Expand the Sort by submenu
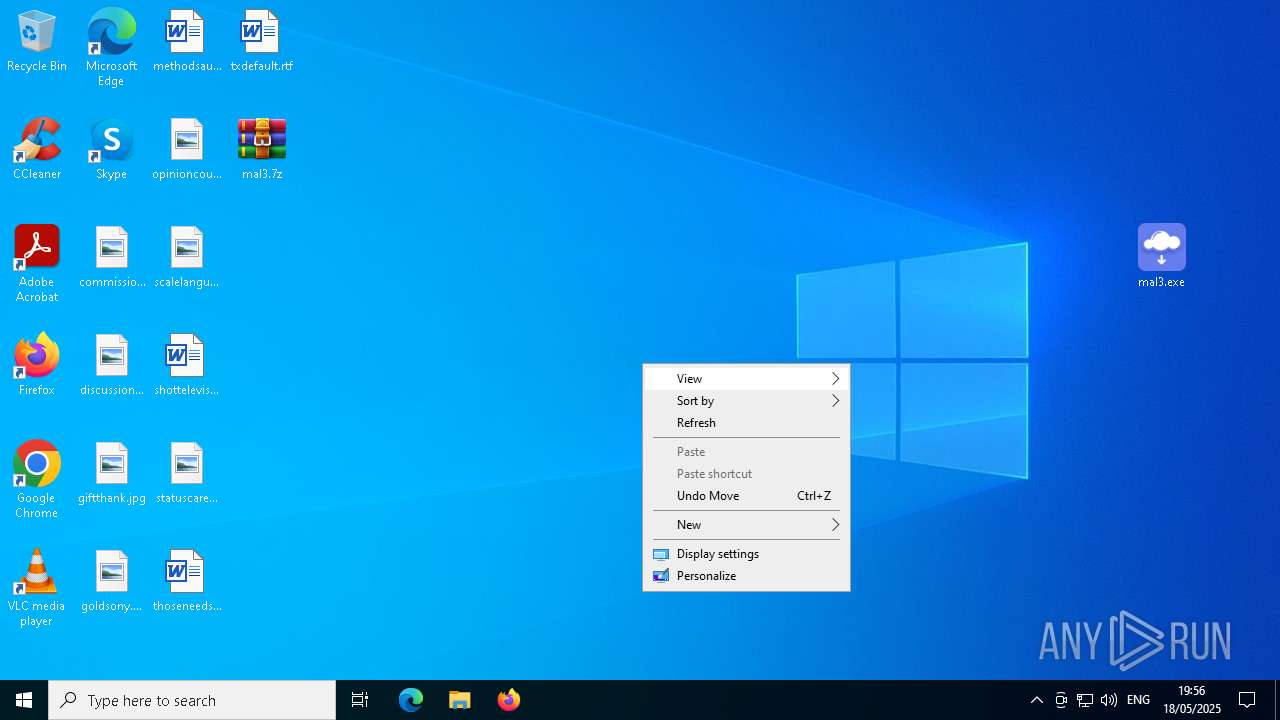This screenshot has width=1280, height=720. click(746, 401)
